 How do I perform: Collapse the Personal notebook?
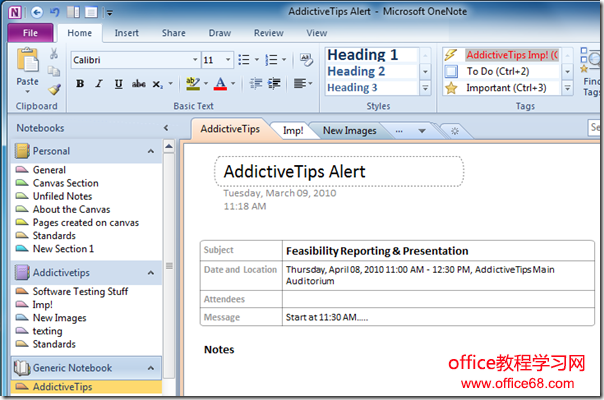(x=151, y=151)
